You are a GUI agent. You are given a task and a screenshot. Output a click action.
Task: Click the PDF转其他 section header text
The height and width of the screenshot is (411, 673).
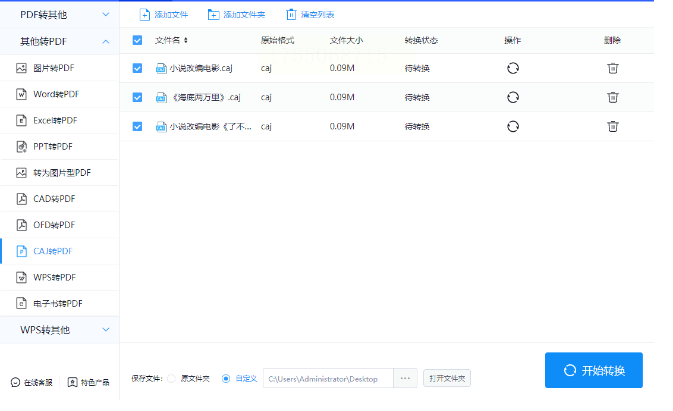click(44, 15)
